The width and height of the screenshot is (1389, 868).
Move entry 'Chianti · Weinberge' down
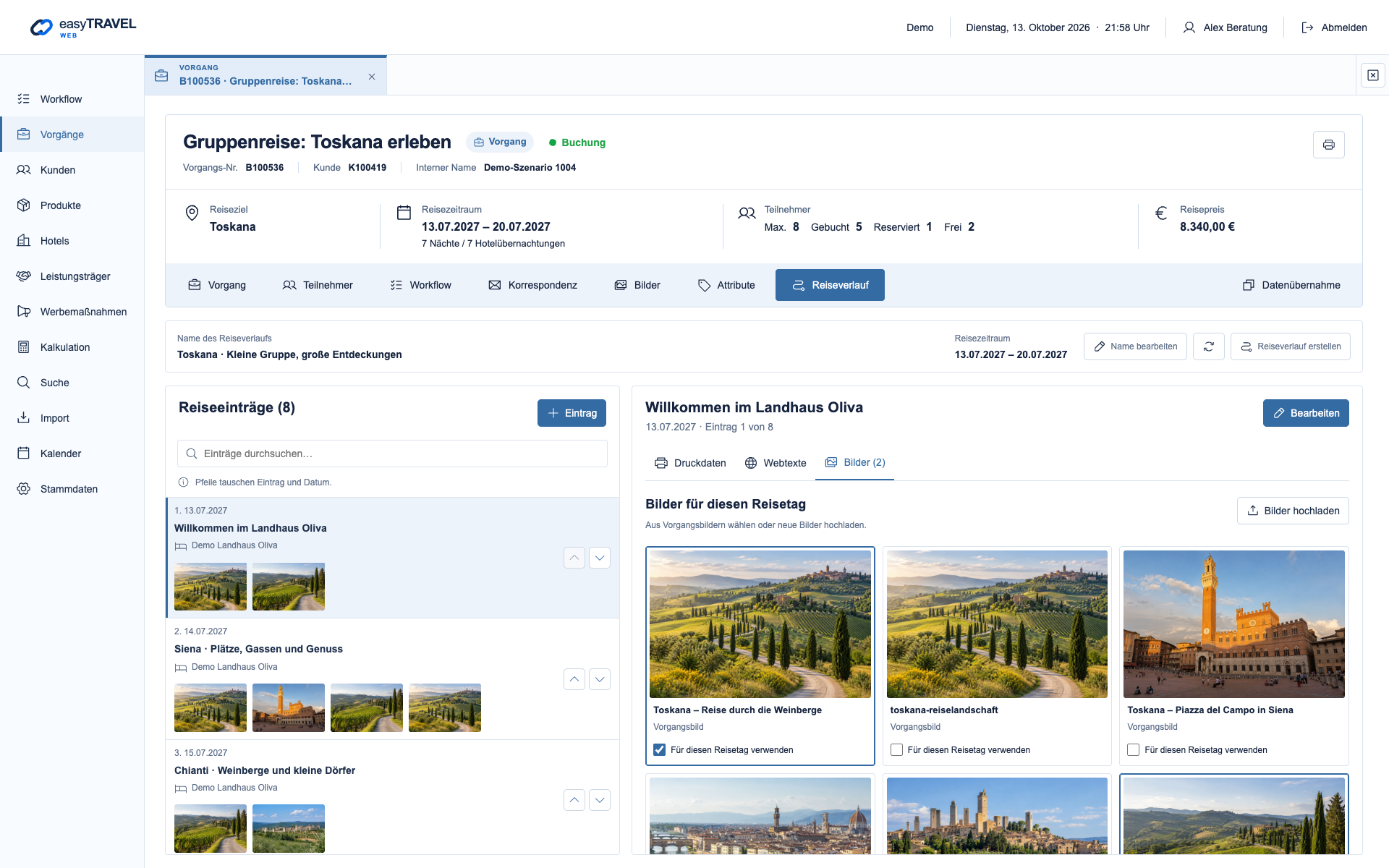600,800
